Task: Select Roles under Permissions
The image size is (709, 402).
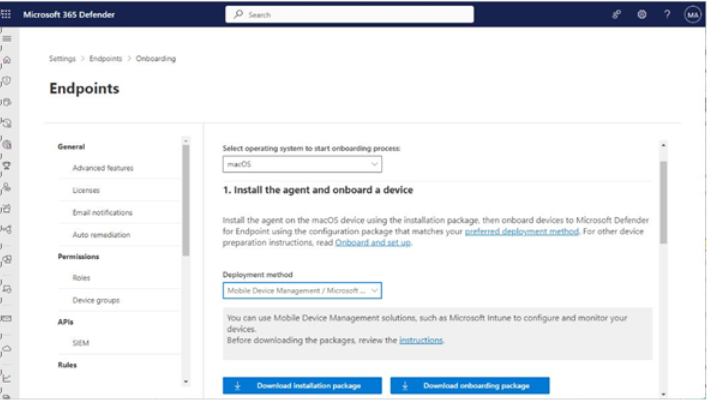Action: pos(81,278)
